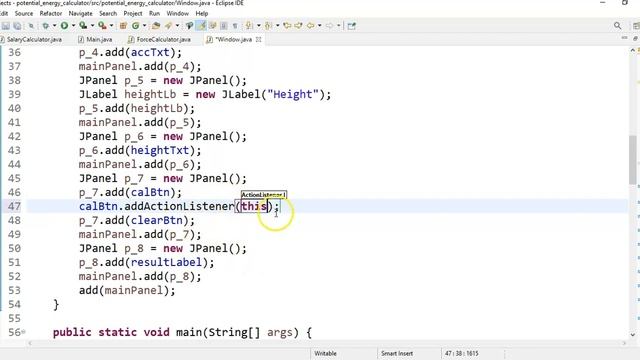Open the Forward history dropdown arrow
This screenshot has width=640, height=360.
coord(338,26)
